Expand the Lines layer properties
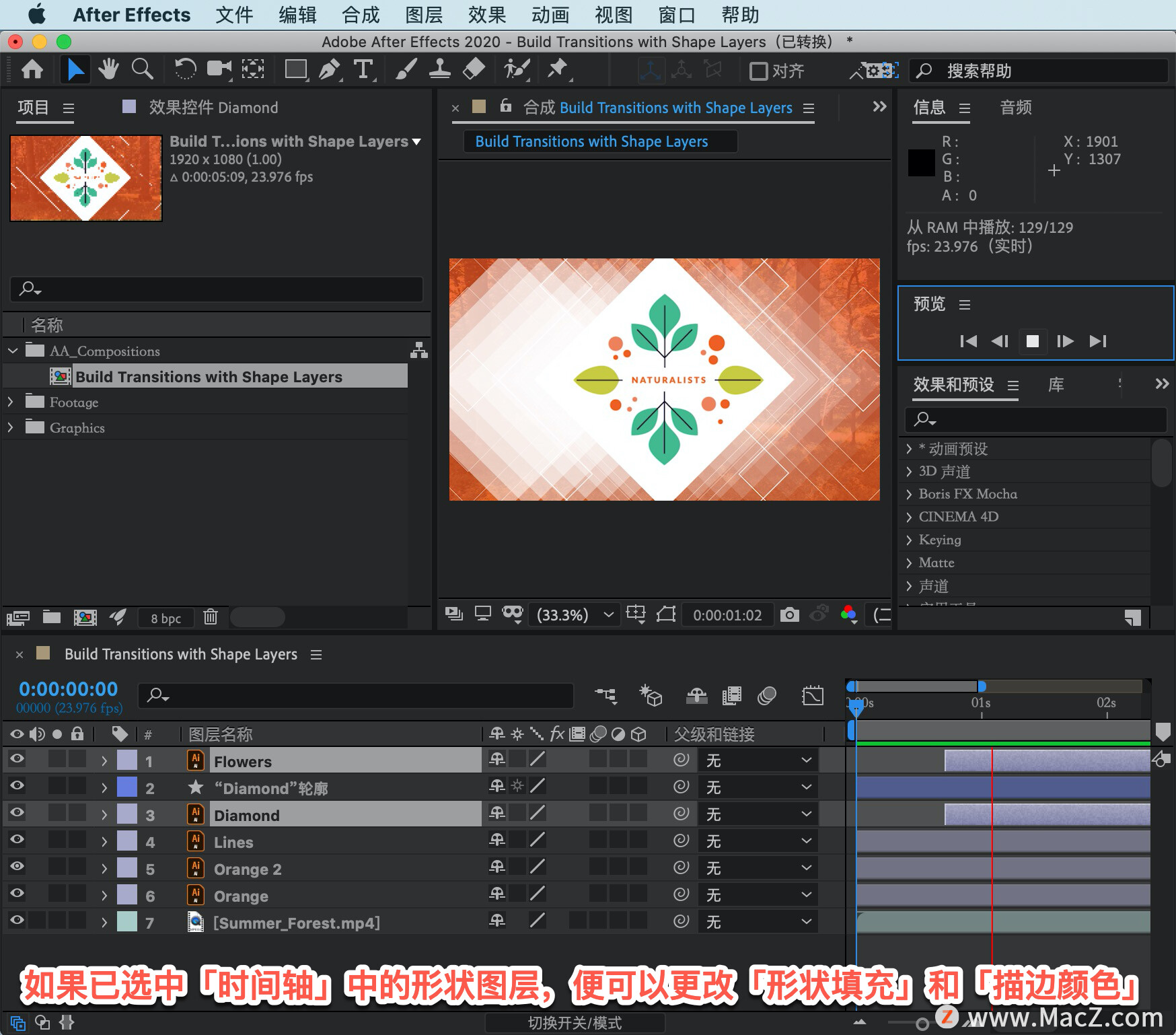The height and width of the screenshot is (1035, 1176). 104,842
